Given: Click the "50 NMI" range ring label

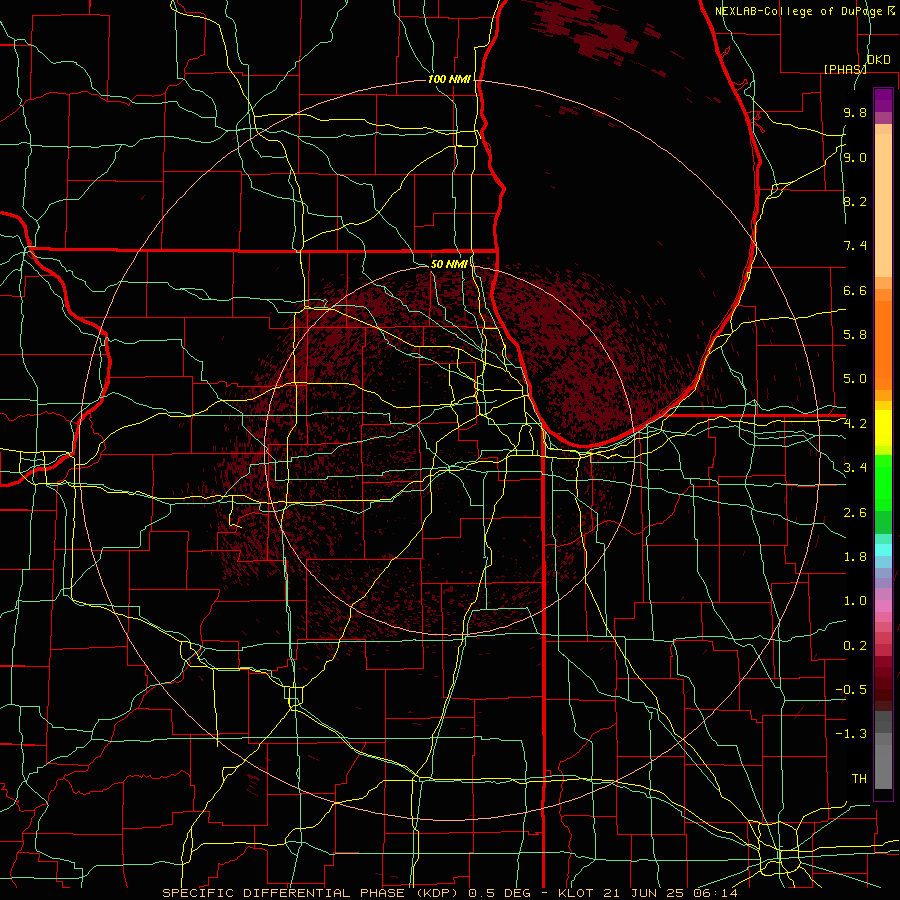Looking at the screenshot, I should (x=449, y=264).
